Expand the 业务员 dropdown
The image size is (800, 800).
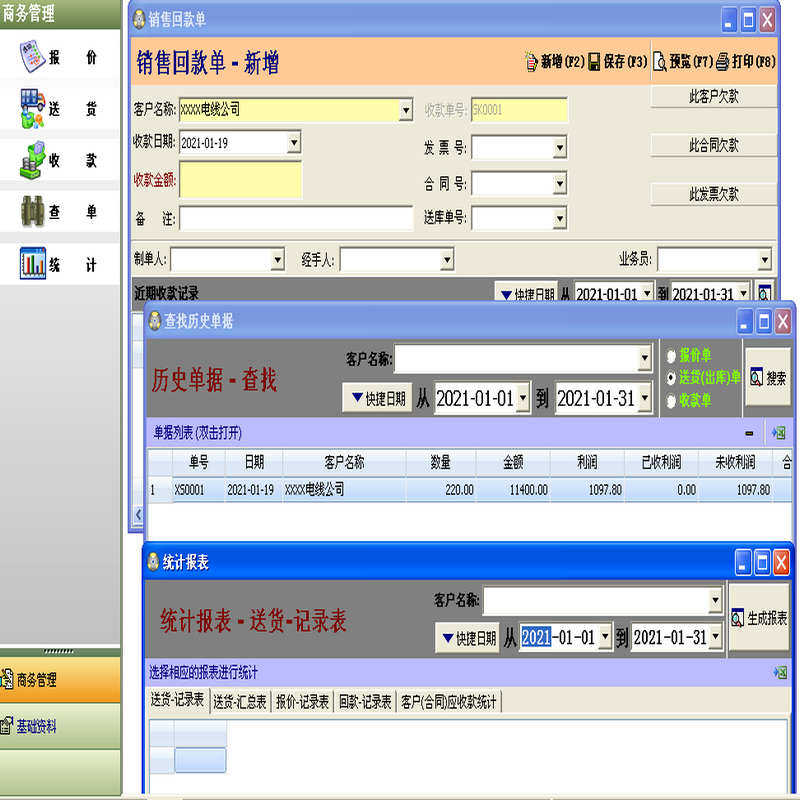(x=764, y=260)
